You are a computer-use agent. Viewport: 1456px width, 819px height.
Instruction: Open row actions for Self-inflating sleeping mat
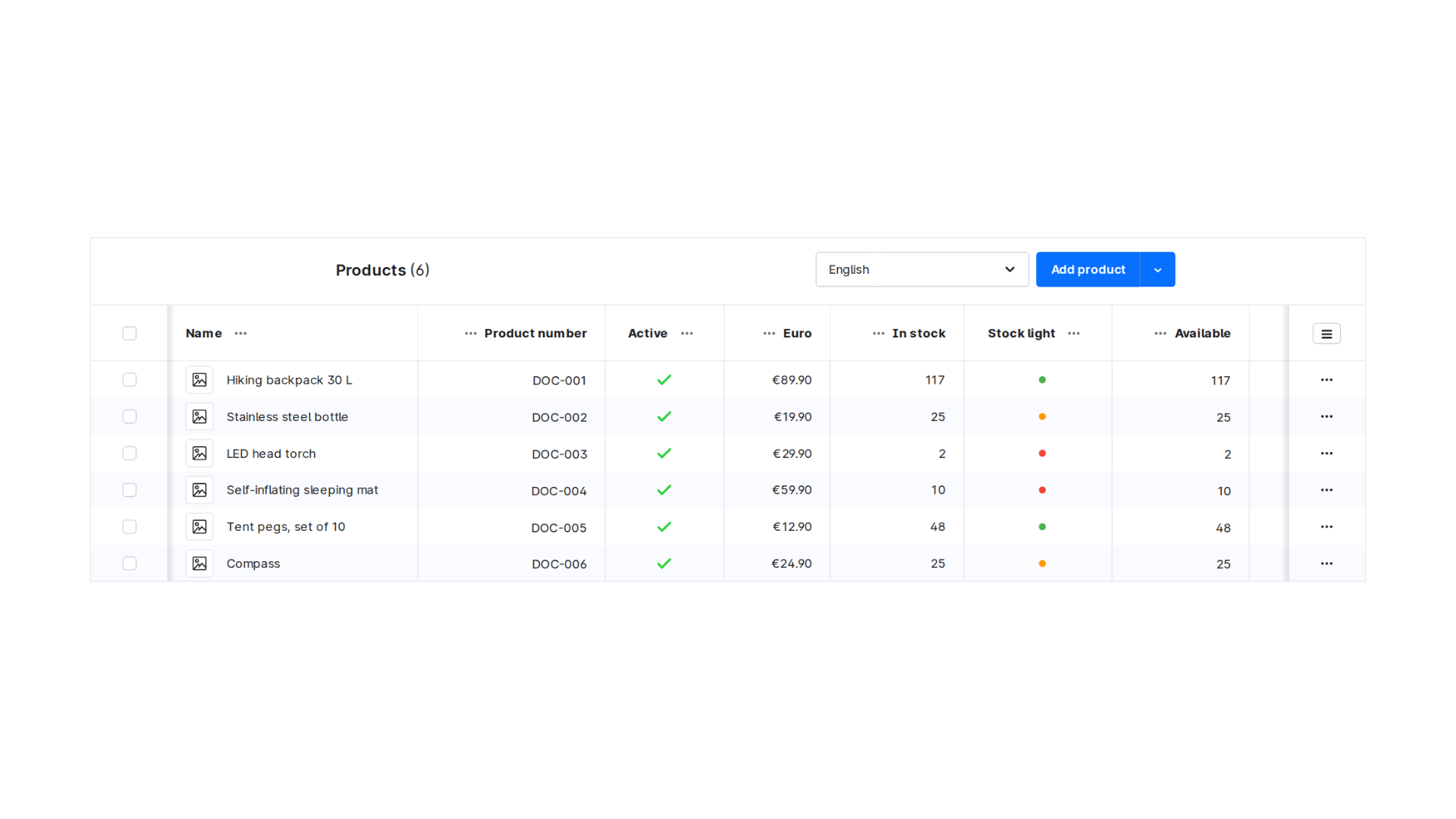click(1326, 490)
